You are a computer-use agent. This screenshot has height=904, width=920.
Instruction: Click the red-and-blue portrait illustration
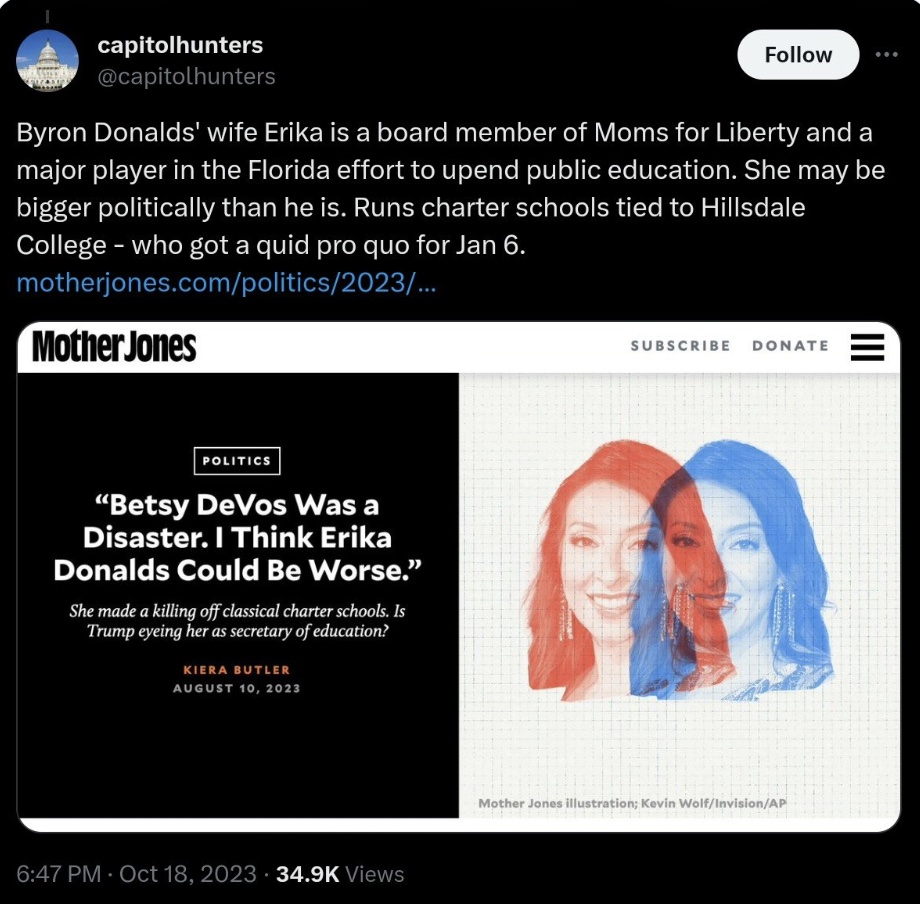click(x=681, y=570)
